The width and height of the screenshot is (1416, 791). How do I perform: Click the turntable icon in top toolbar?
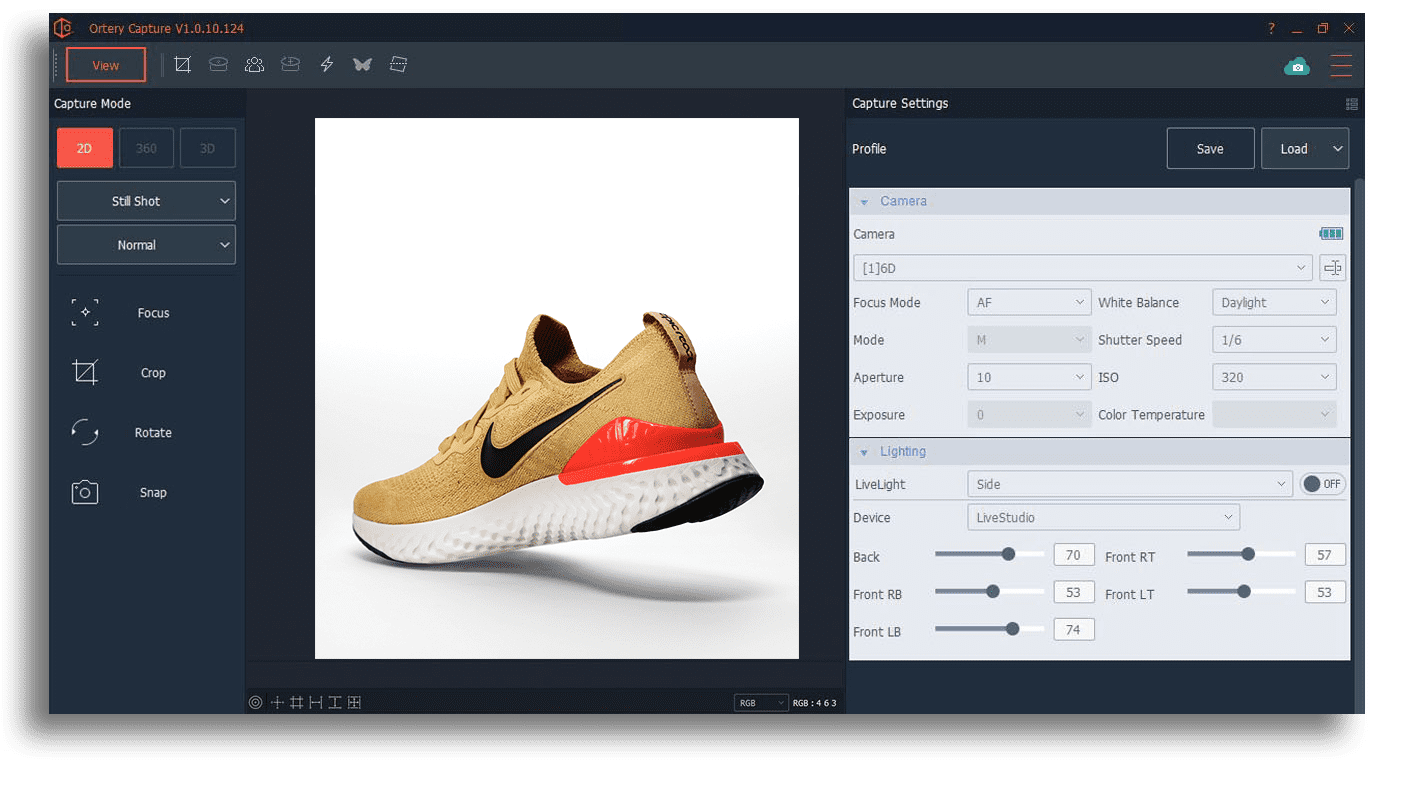pyautogui.click(x=218, y=65)
